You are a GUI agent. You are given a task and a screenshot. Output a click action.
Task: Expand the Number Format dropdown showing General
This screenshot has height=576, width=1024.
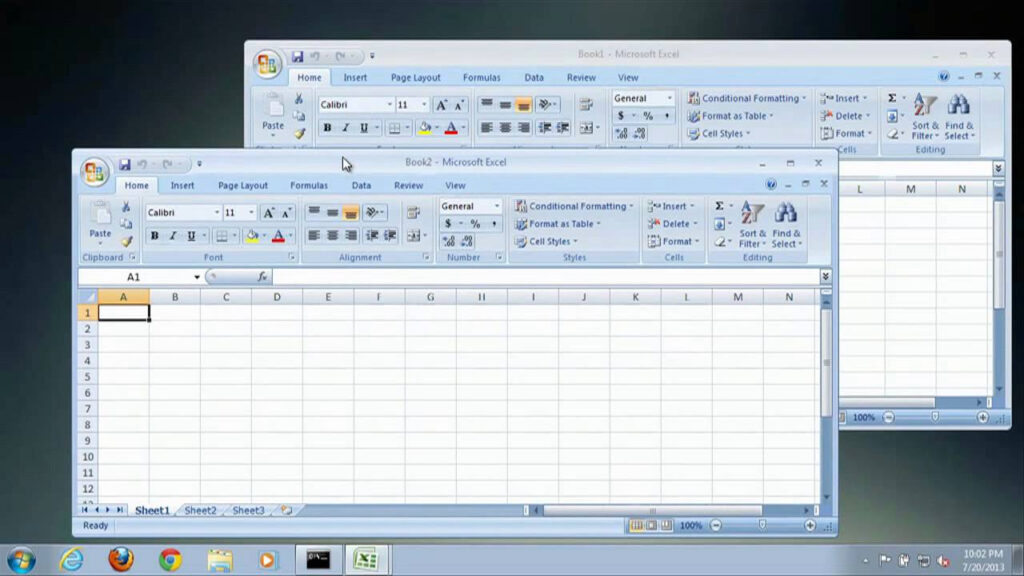tap(496, 205)
